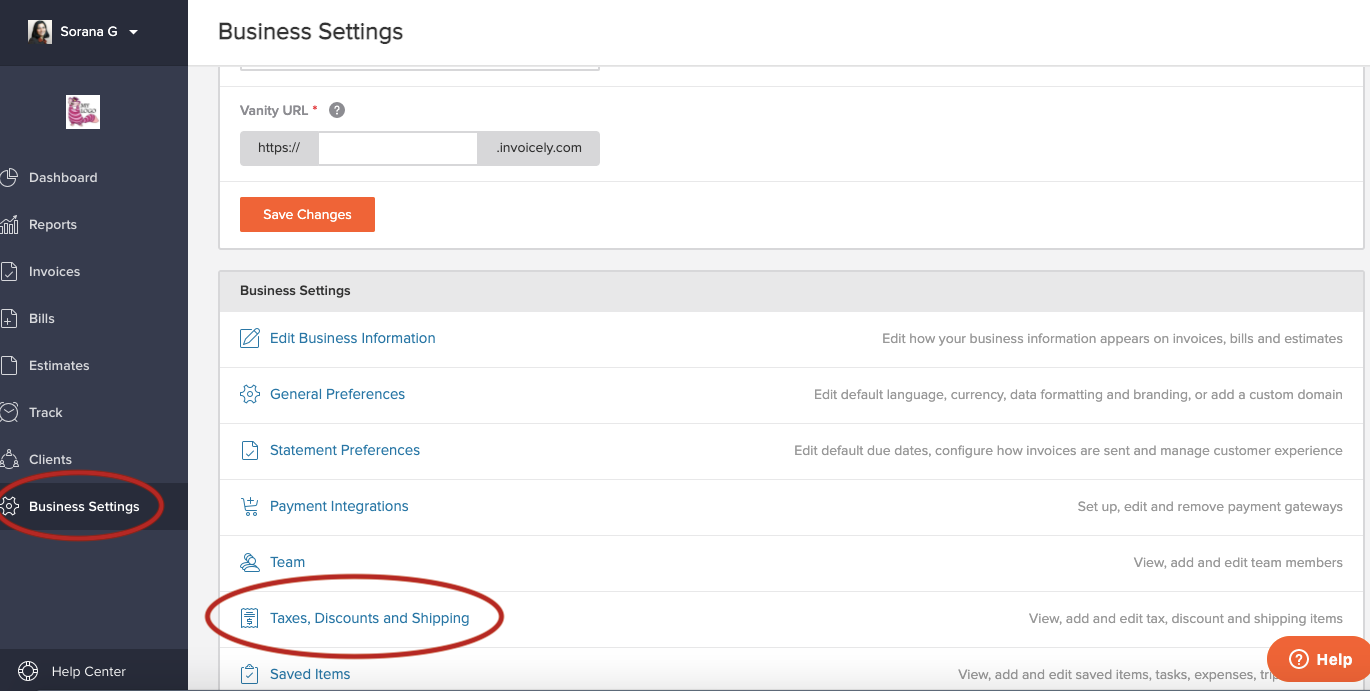Click the Track clock icon in sidebar
1370x691 pixels.
9,413
